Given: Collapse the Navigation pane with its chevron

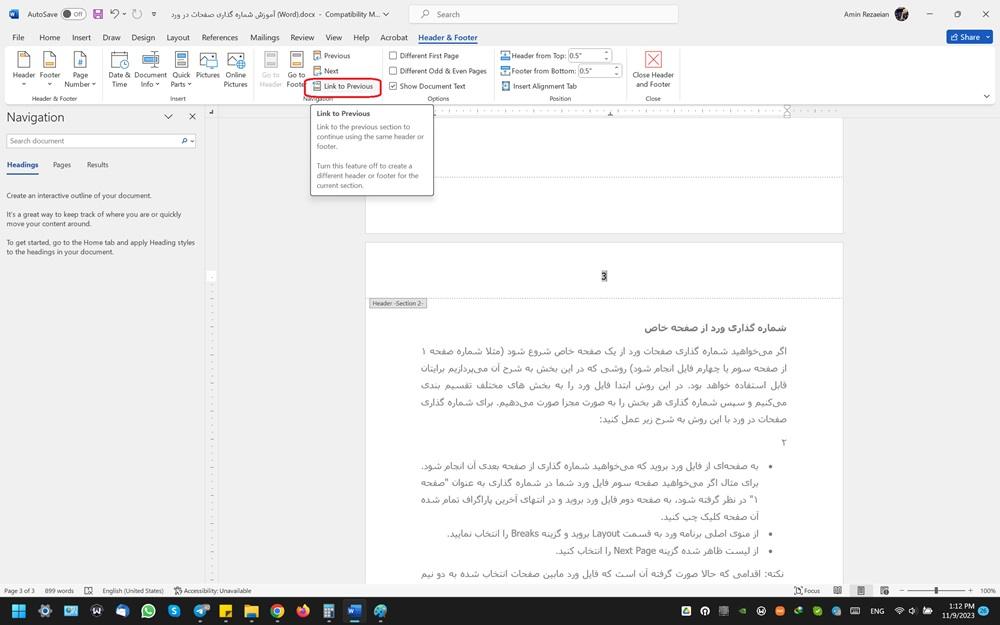Looking at the screenshot, I should (x=168, y=116).
